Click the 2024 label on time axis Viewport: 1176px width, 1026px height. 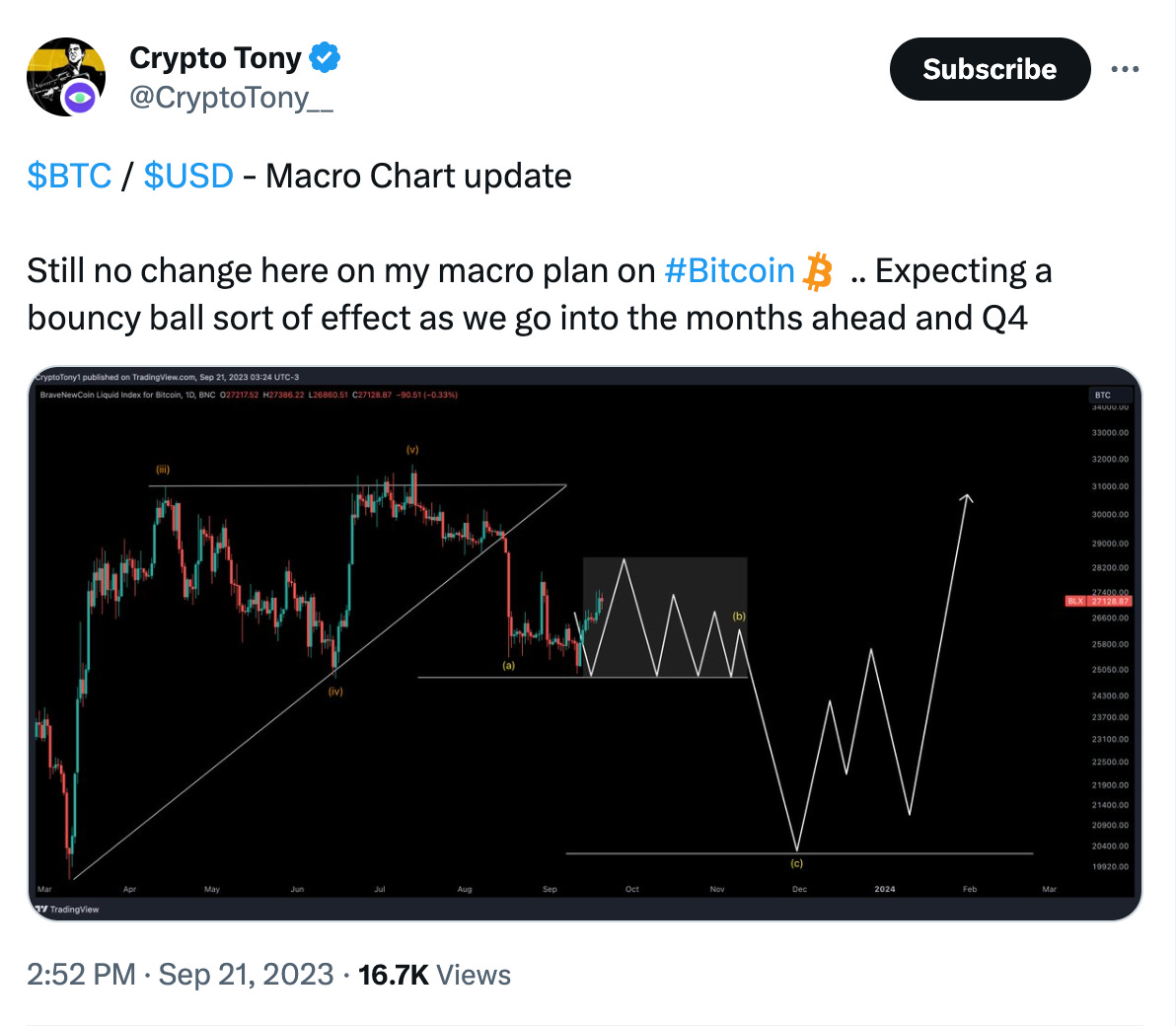884,889
